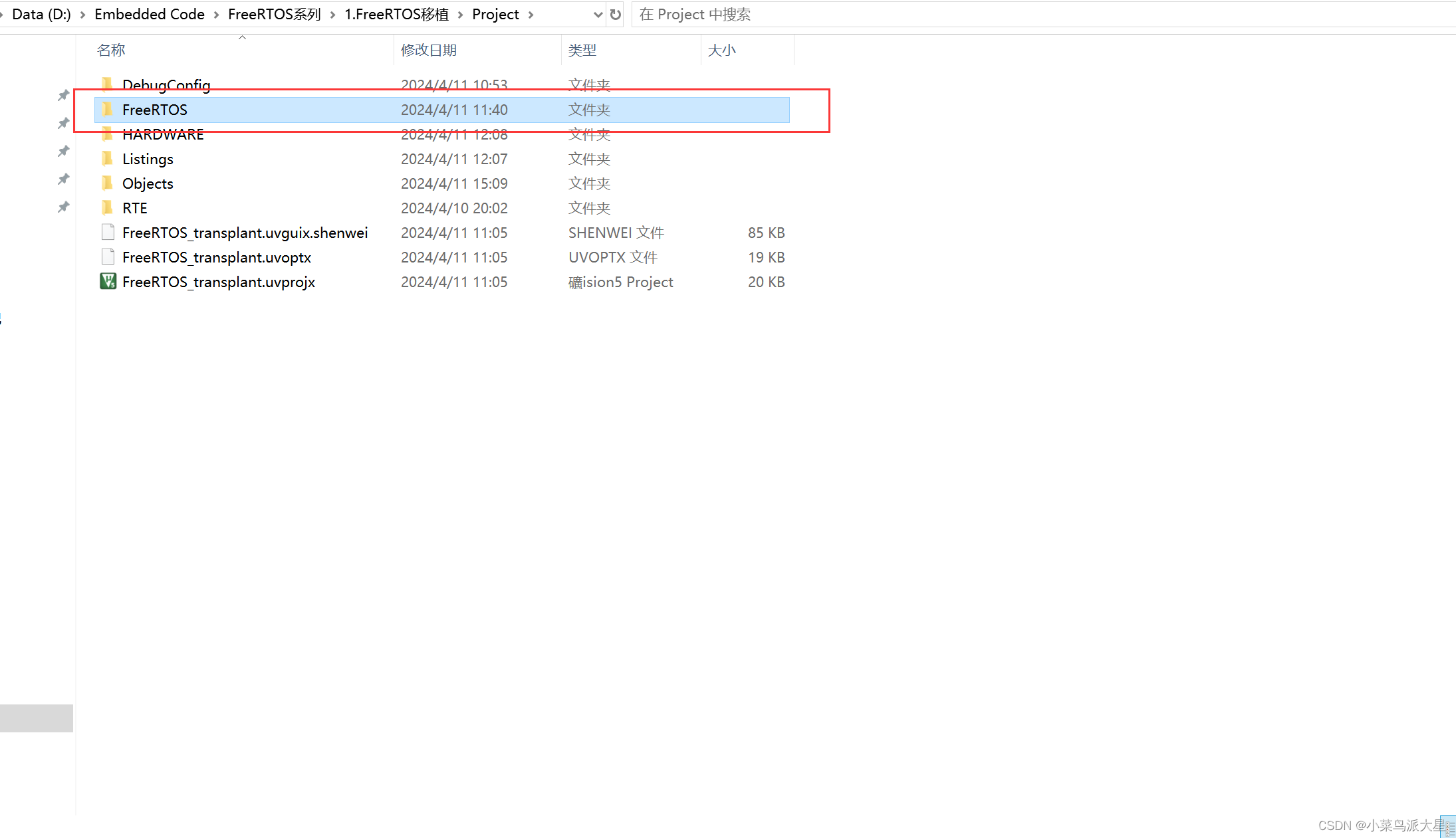Expand the chevron after 1.FreeRTOS移植
The image size is (1456, 838).
460,15
